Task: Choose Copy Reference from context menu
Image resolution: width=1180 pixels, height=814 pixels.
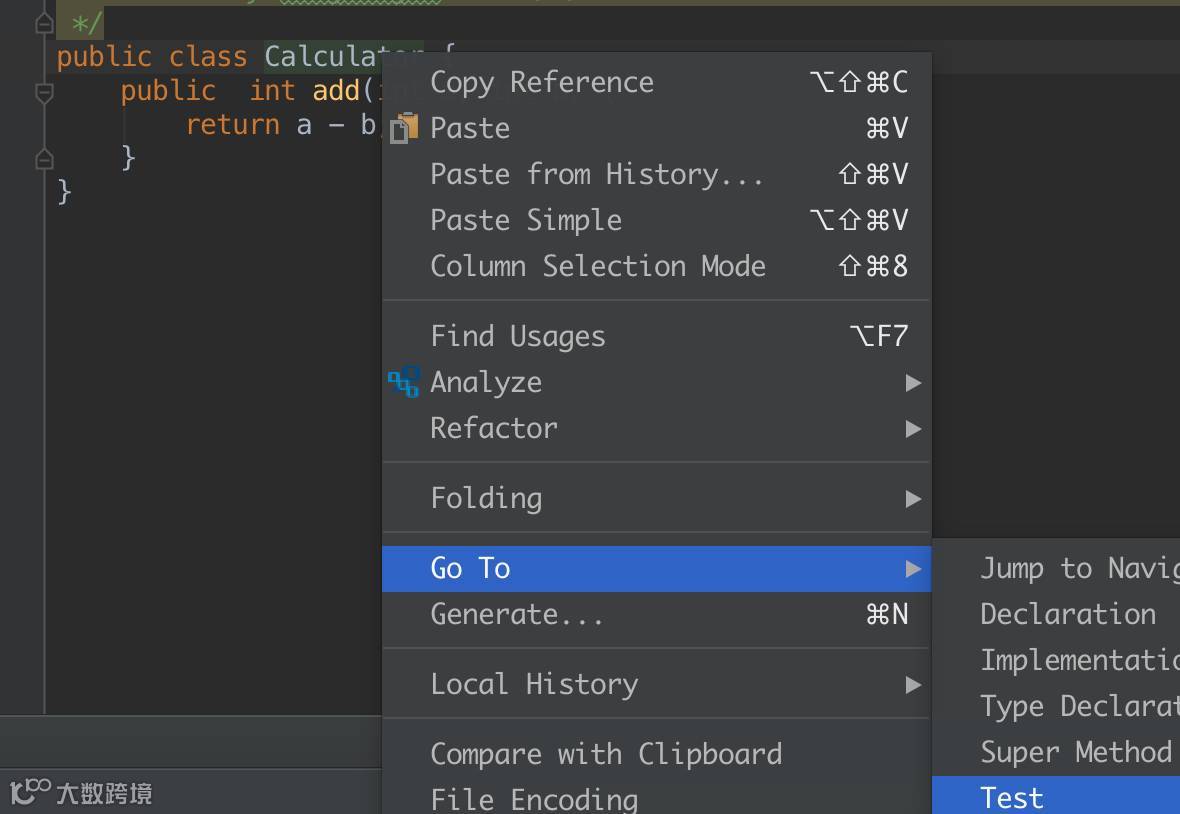Action: click(541, 83)
